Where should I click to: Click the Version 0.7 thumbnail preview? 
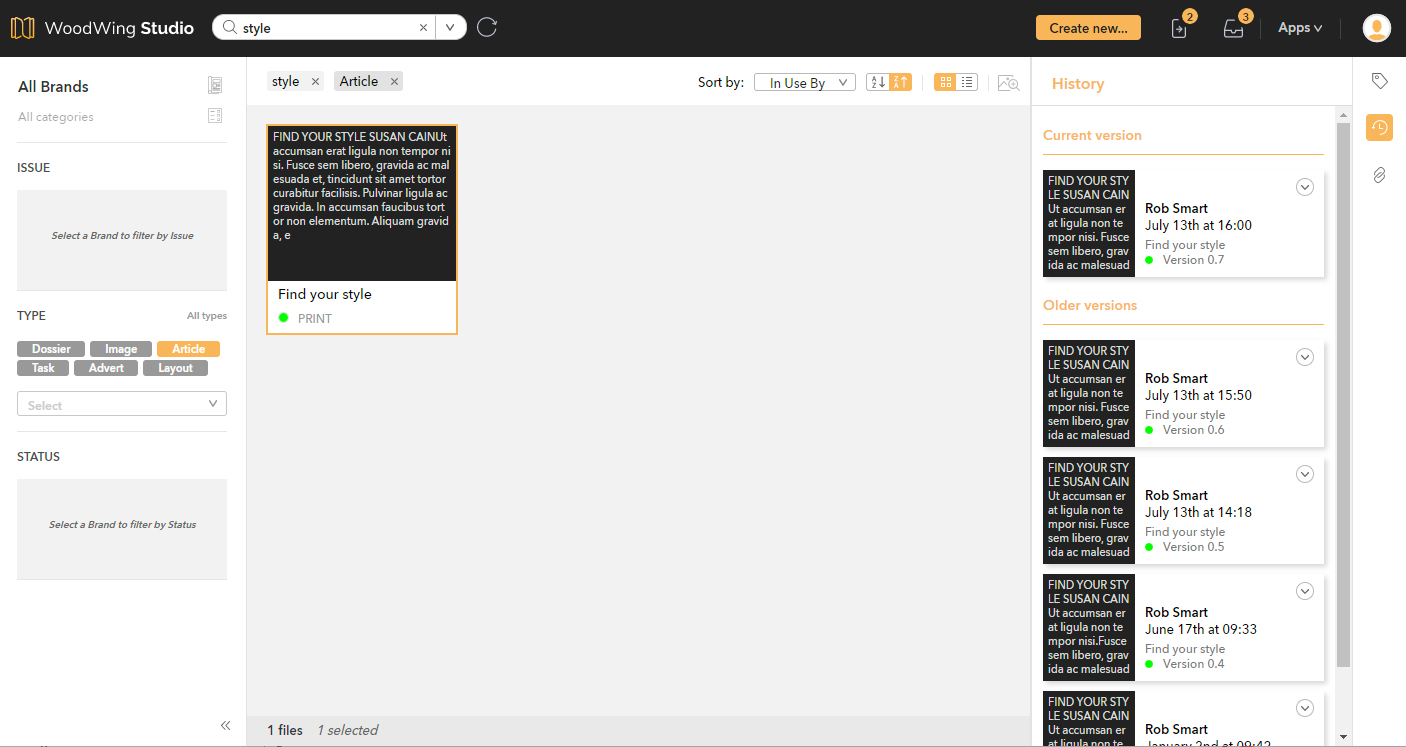1089,223
